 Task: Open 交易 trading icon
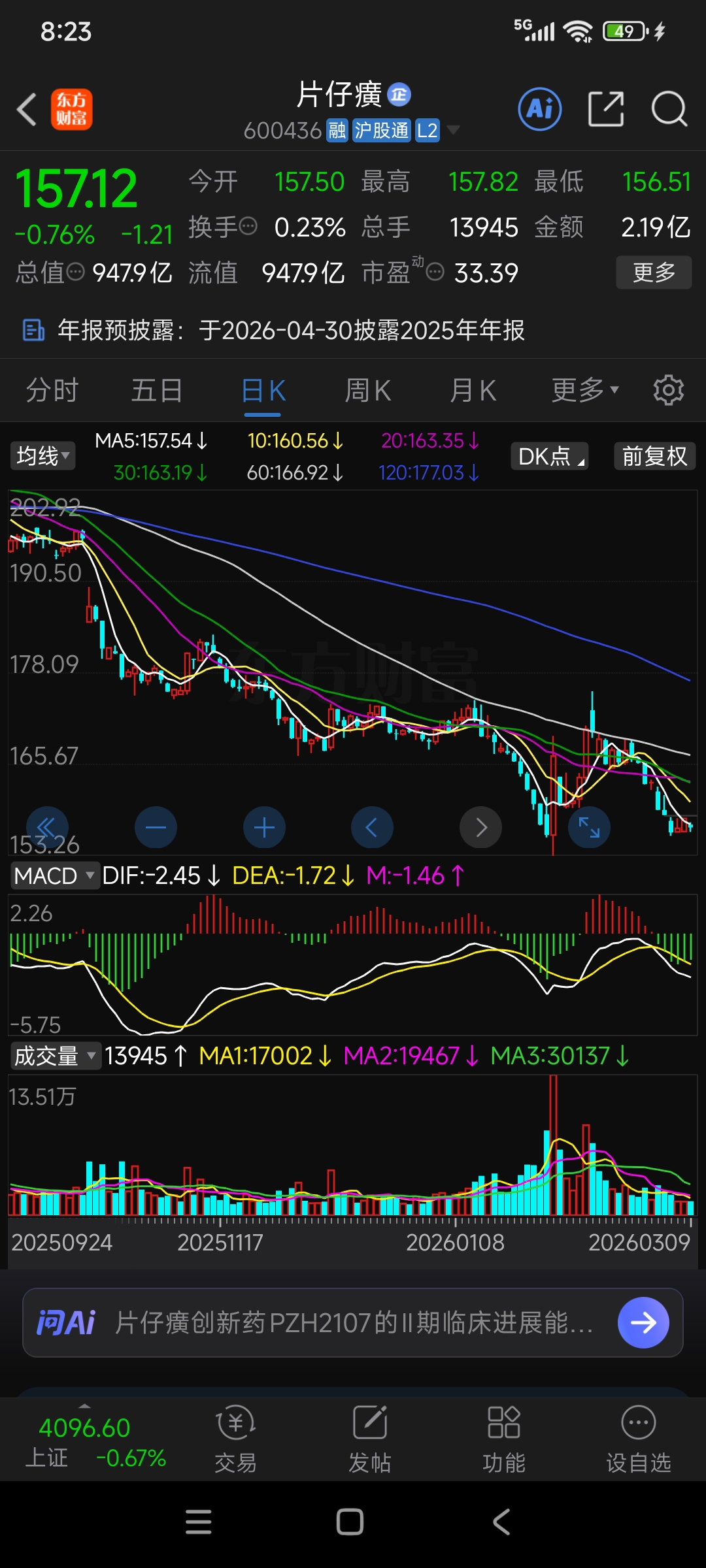pyautogui.click(x=235, y=1439)
